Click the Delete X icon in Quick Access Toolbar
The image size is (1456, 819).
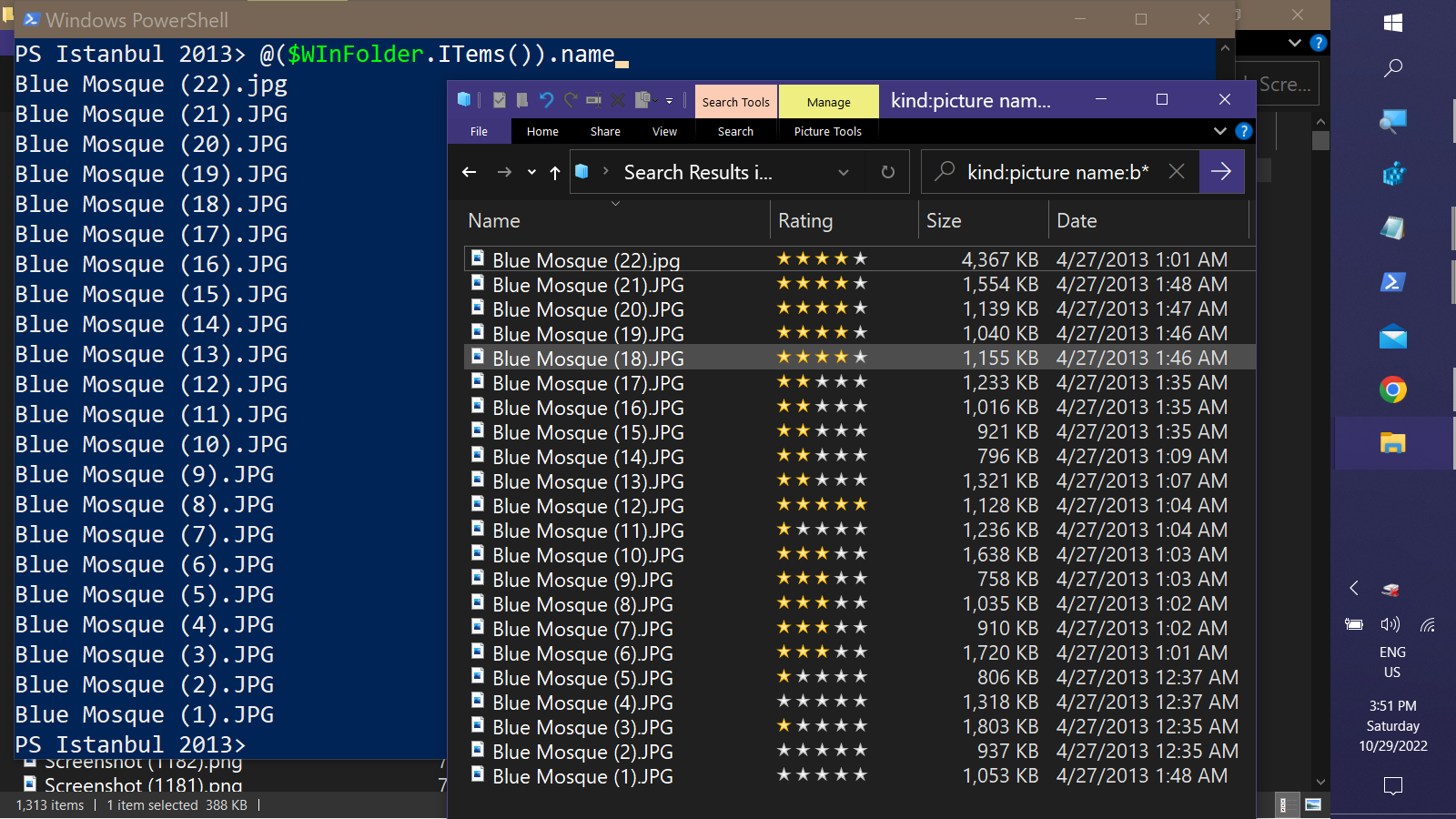(x=618, y=100)
